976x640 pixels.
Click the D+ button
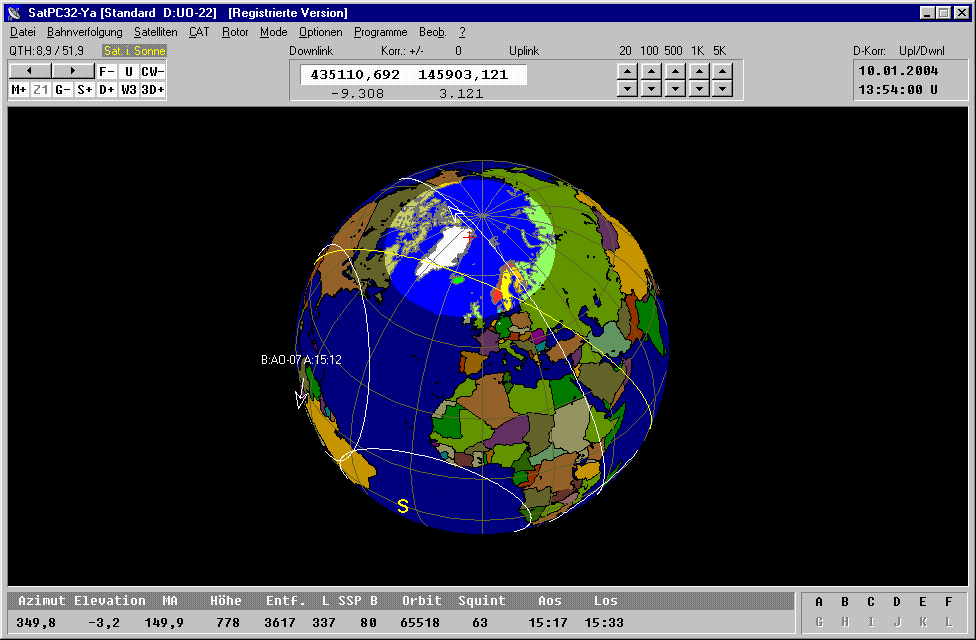pos(107,90)
